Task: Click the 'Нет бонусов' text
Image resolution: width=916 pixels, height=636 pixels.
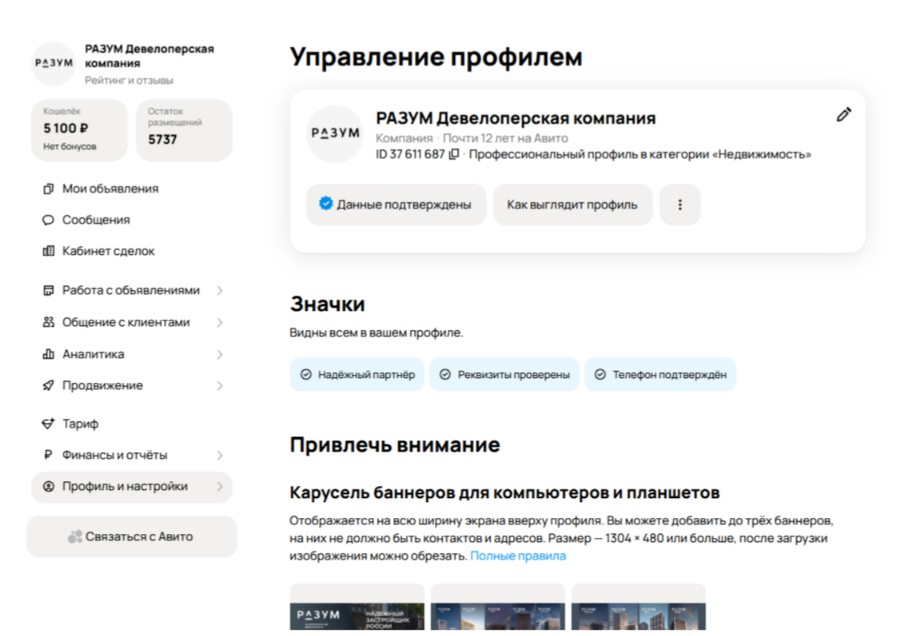Action: point(70,147)
